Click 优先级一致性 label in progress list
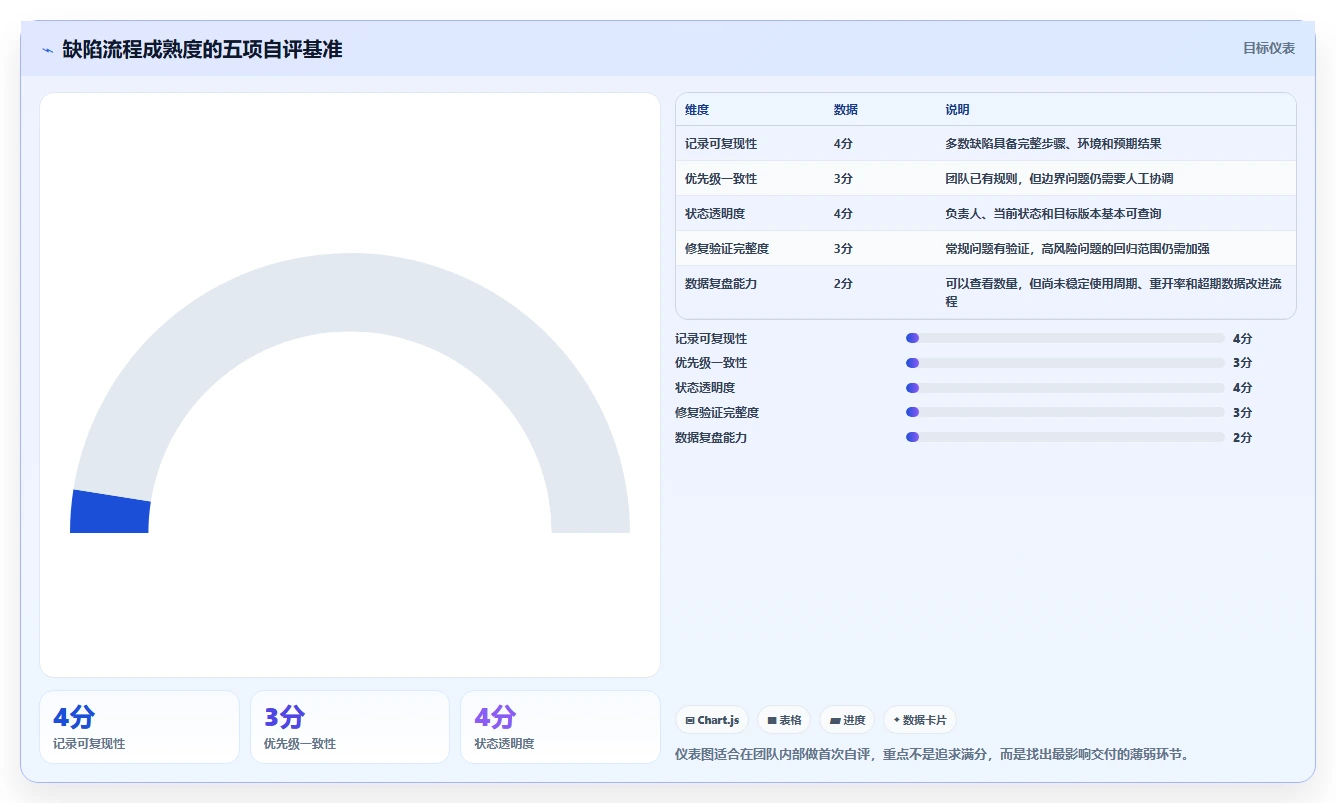This screenshot has height=803, width=1336. tap(711, 363)
